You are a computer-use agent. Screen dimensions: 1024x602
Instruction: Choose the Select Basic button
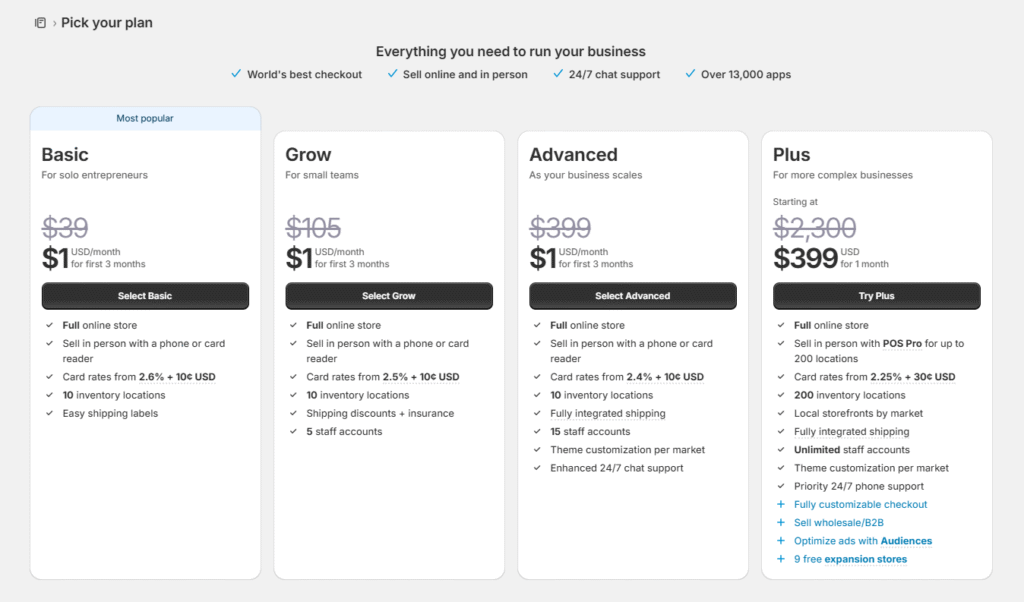pos(145,296)
